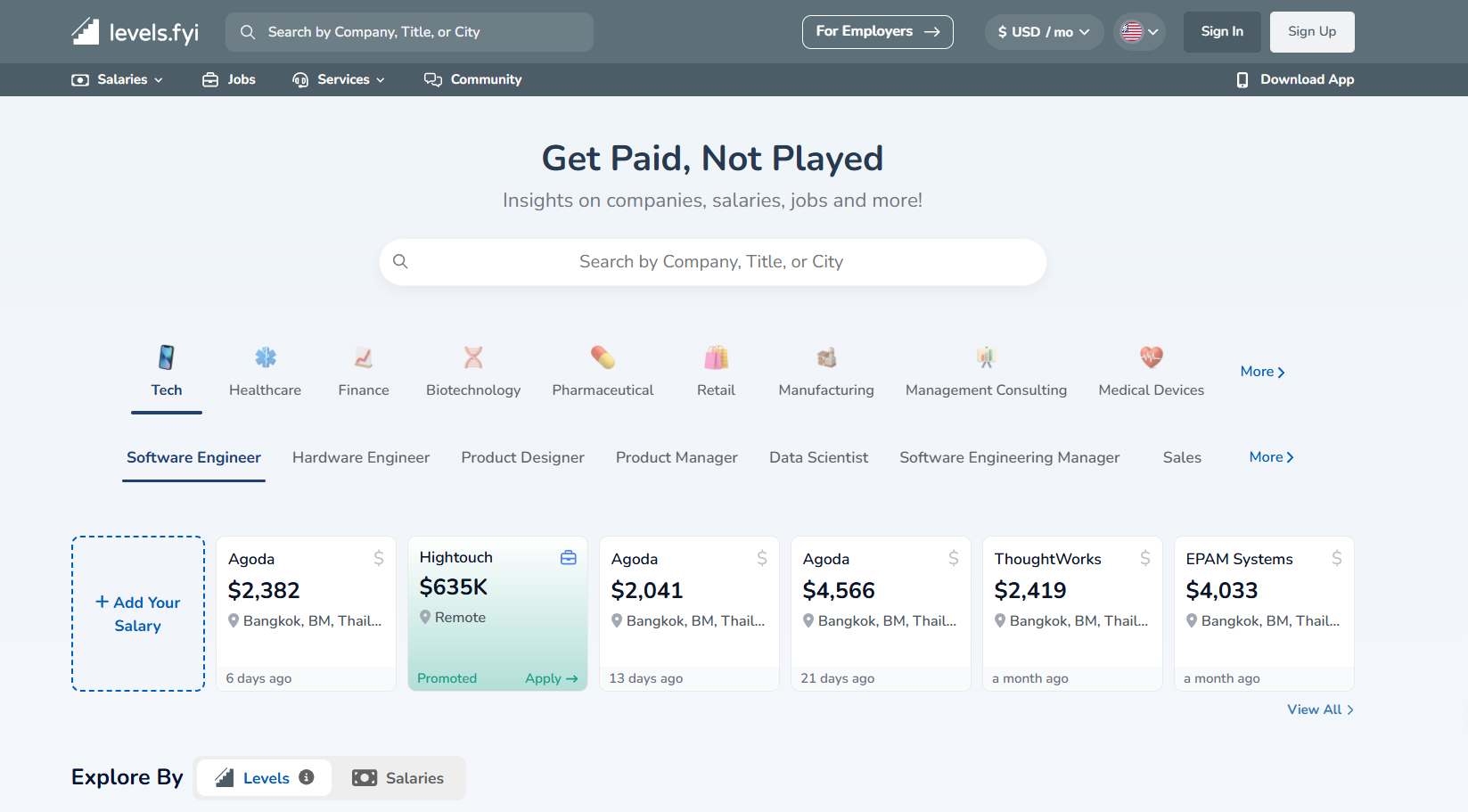1468x812 pixels.
Task: Click the dollar icon on EPAM Systems card
Action: click(1337, 558)
